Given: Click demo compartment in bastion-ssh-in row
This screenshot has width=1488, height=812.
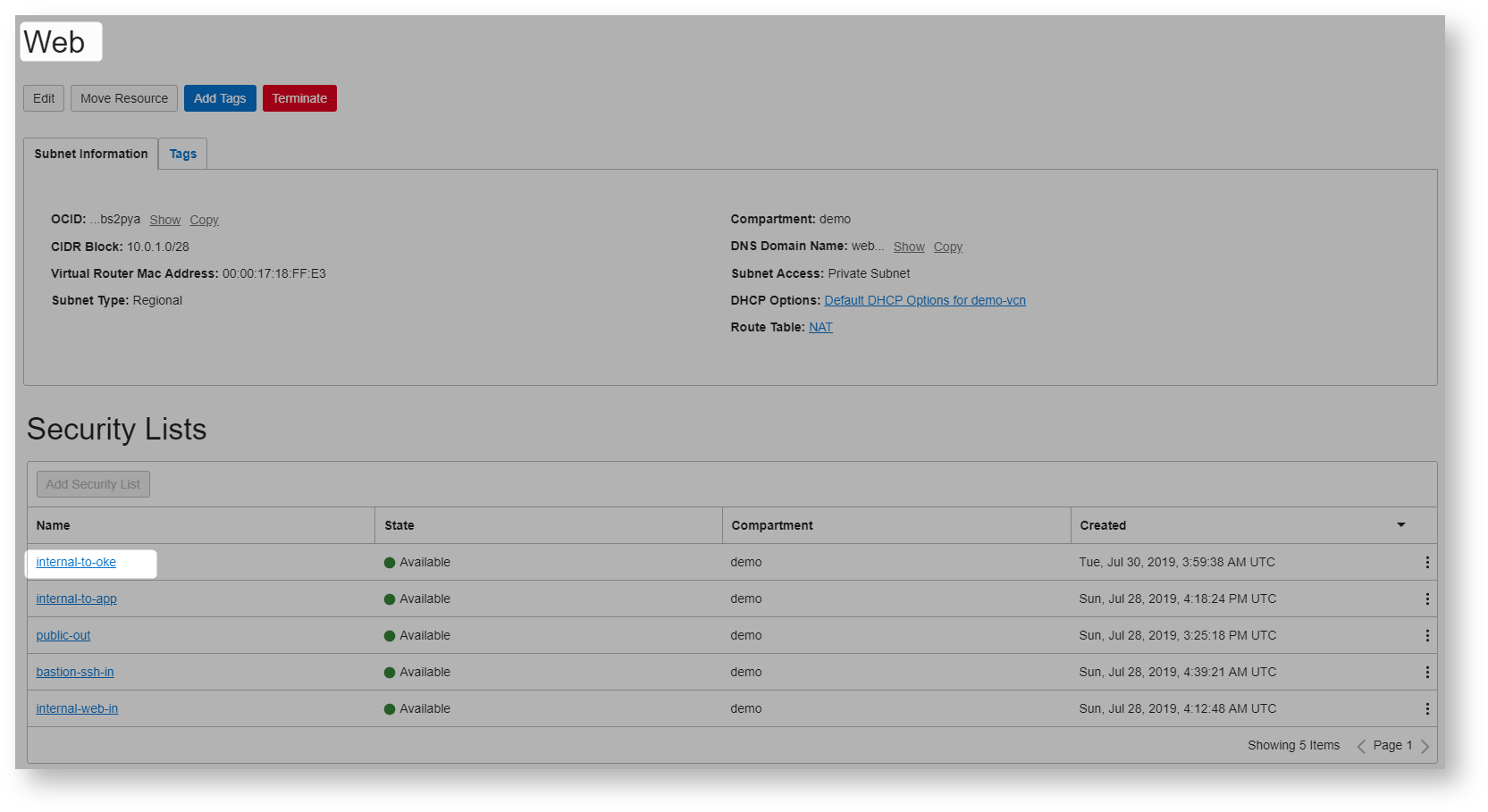Looking at the screenshot, I should pyautogui.click(x=746, y=672).
